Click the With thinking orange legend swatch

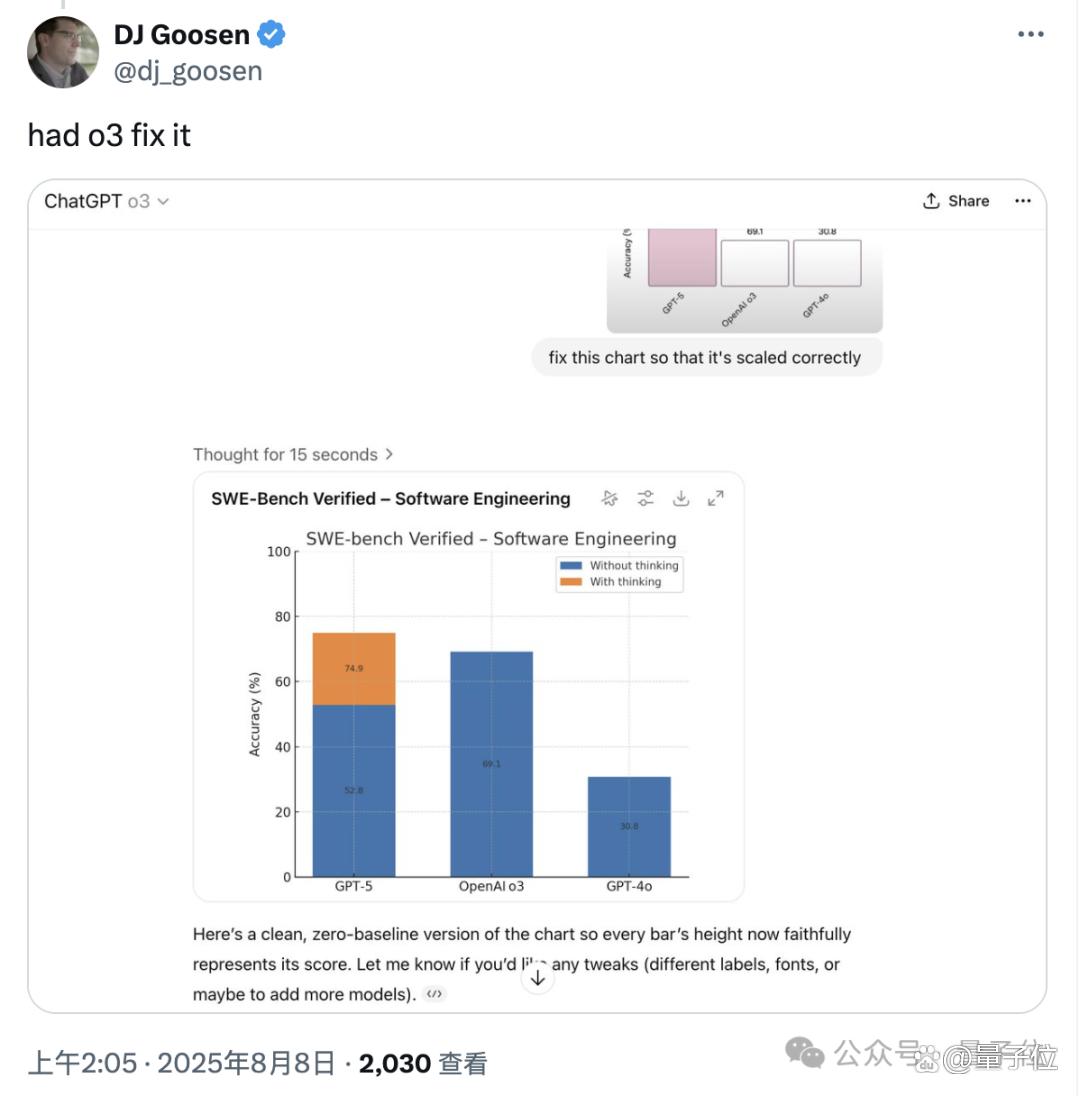pyautogui.click(x=571, y=582)
